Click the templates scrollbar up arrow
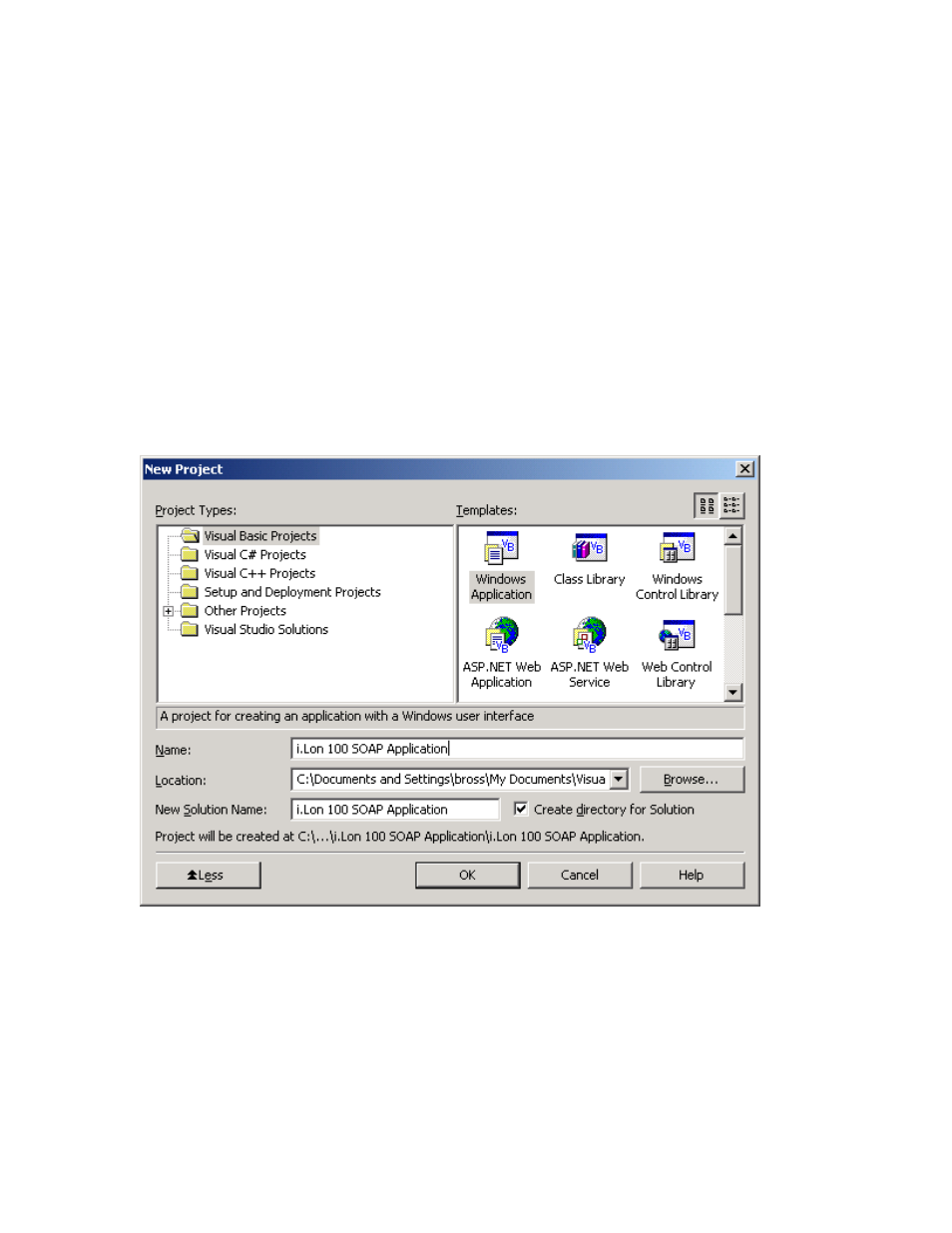 [733, 536]
